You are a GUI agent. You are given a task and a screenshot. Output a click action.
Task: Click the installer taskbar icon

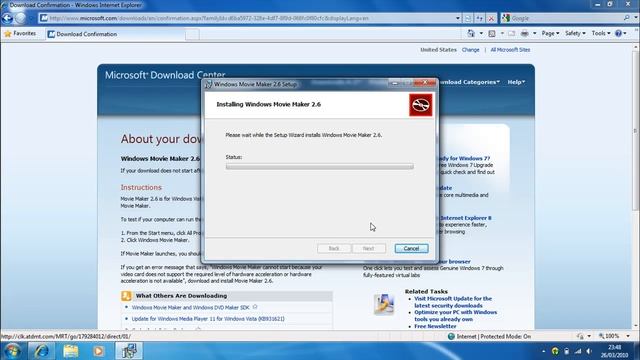click(x=129, y=351)
